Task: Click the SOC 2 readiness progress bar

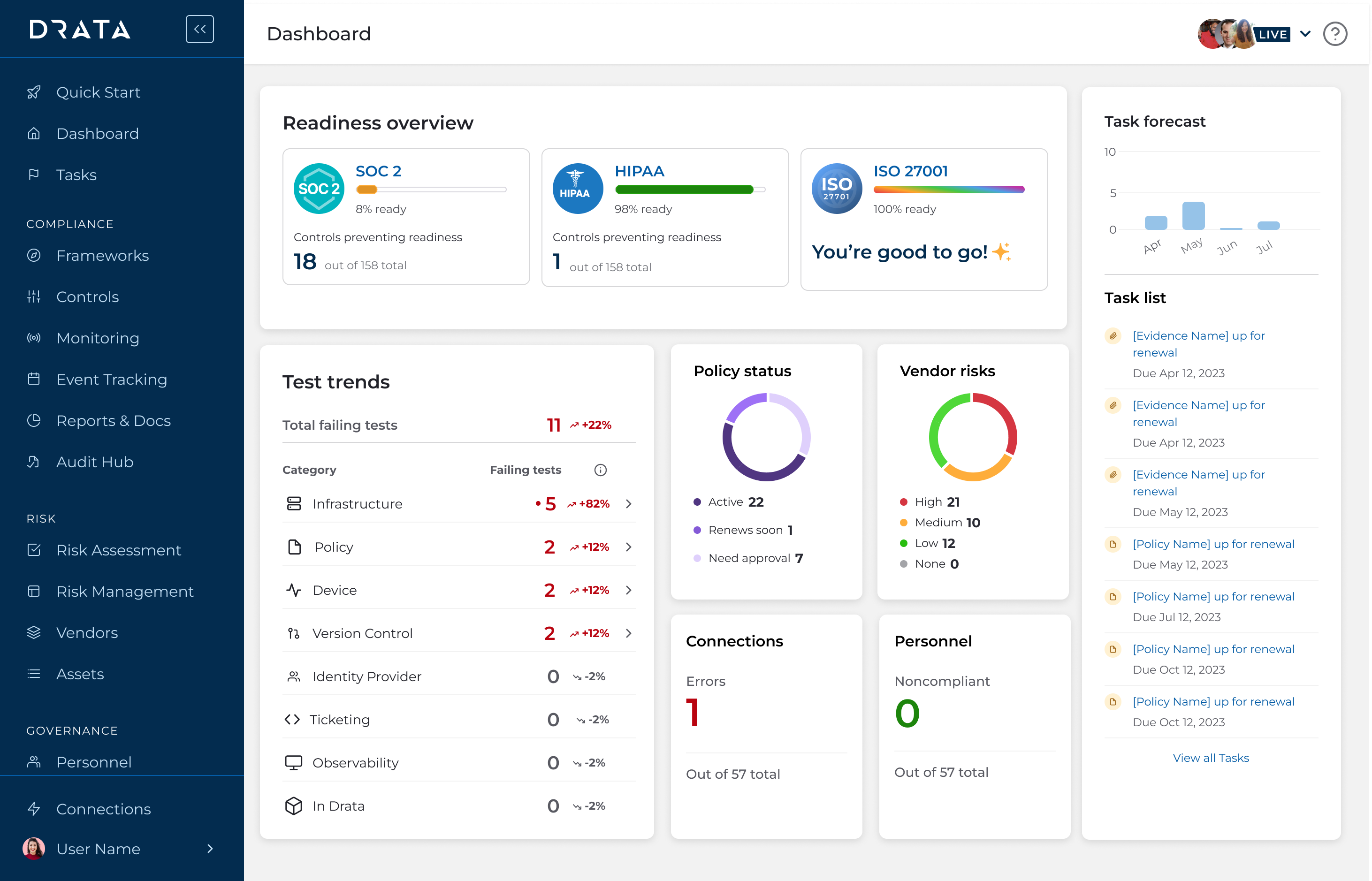Action: click(x=430, y=190)
